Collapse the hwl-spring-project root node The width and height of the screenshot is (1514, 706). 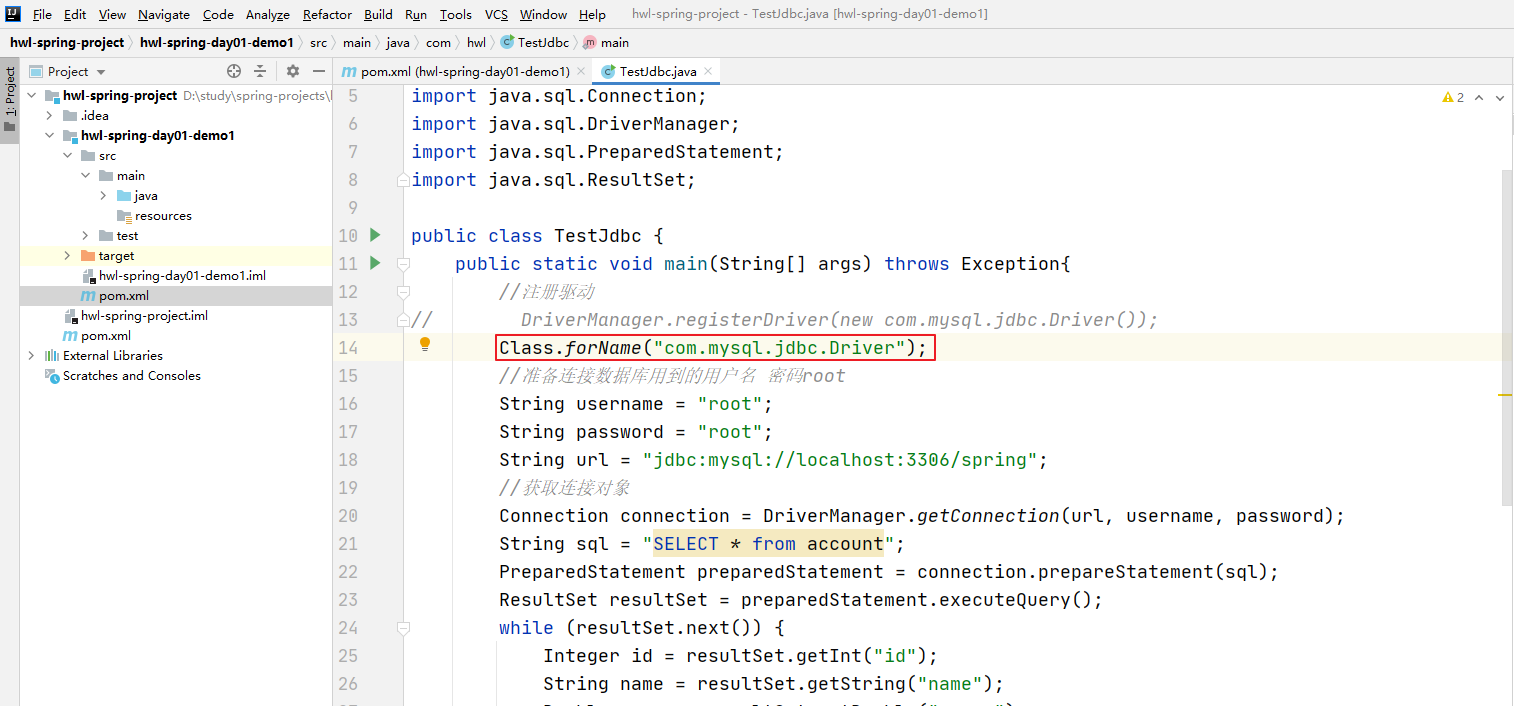point(31,96)
